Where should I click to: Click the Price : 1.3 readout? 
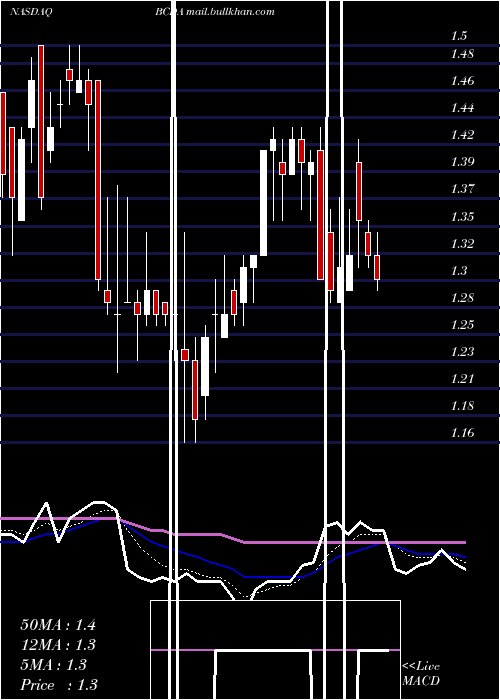point(59,685)
